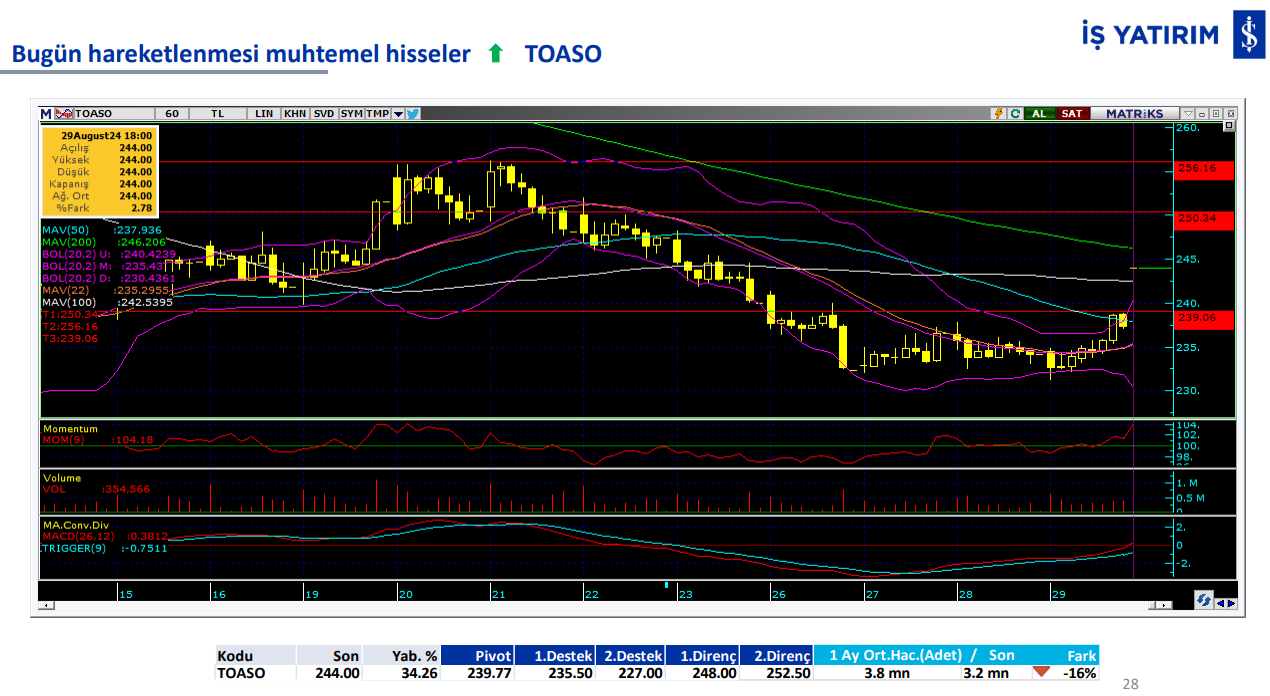Image resolution: width=1270 pixels, height=696 pixels.
Task: Select the TMP toolbar item
Action: coord(377,114)
